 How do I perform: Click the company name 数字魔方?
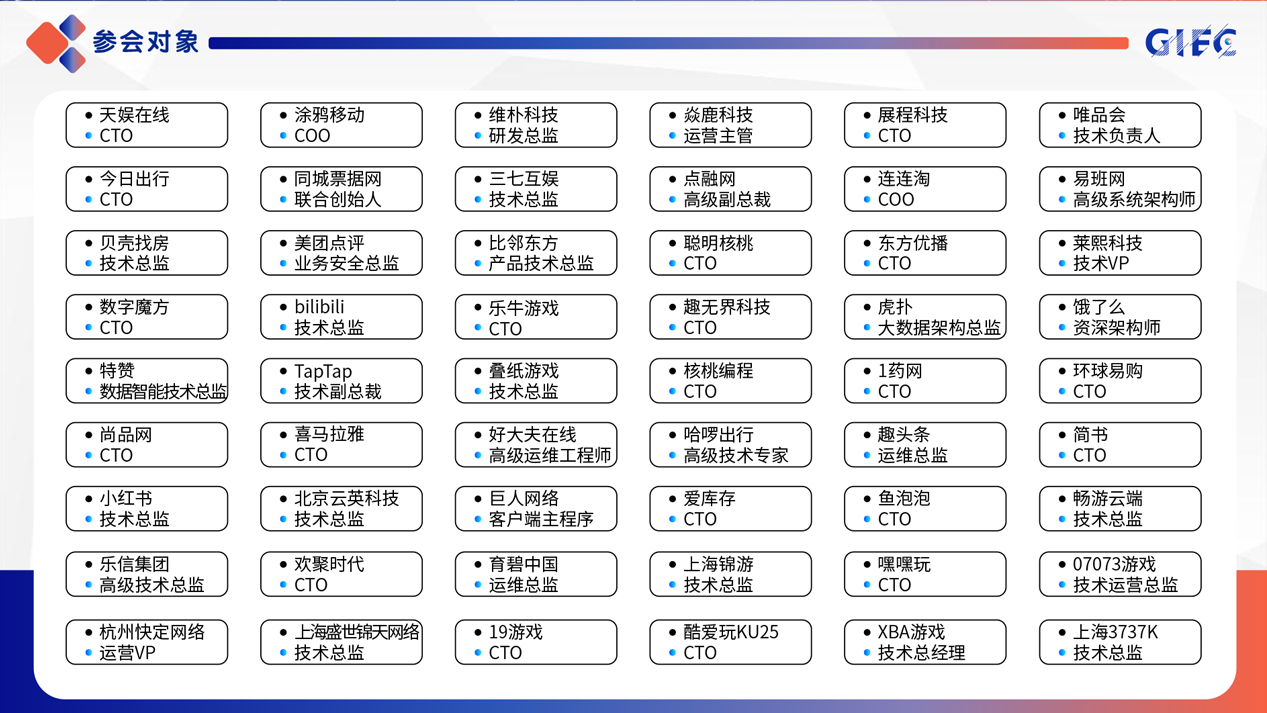[x=134, y=307]
